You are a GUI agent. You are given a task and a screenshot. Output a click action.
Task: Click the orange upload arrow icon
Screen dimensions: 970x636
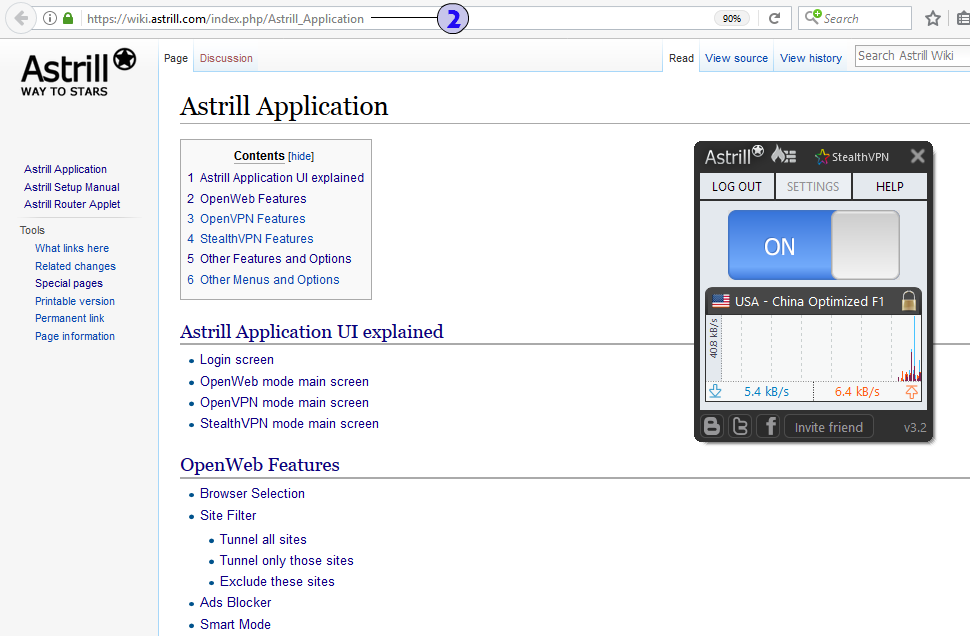pyautogui.click(x=911, y=392)
